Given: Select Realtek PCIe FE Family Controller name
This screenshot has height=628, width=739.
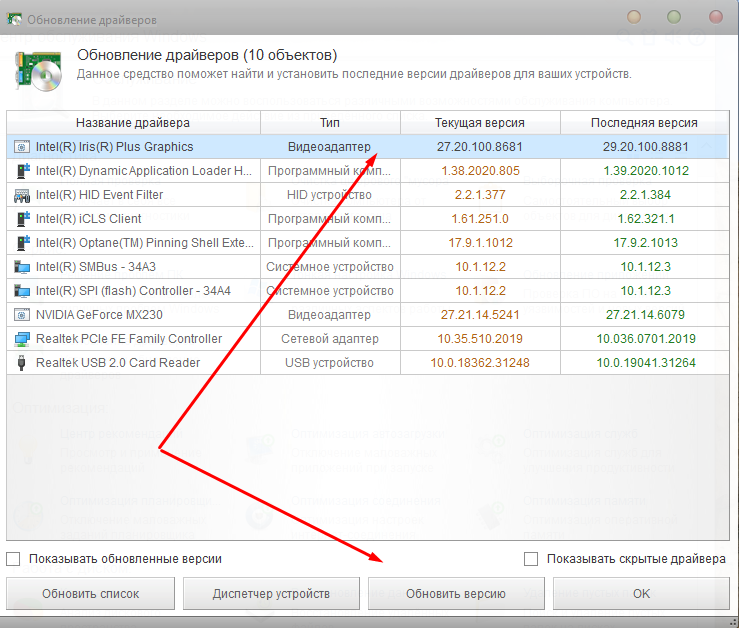Looking at the screenshot, I should pos(129,339).
